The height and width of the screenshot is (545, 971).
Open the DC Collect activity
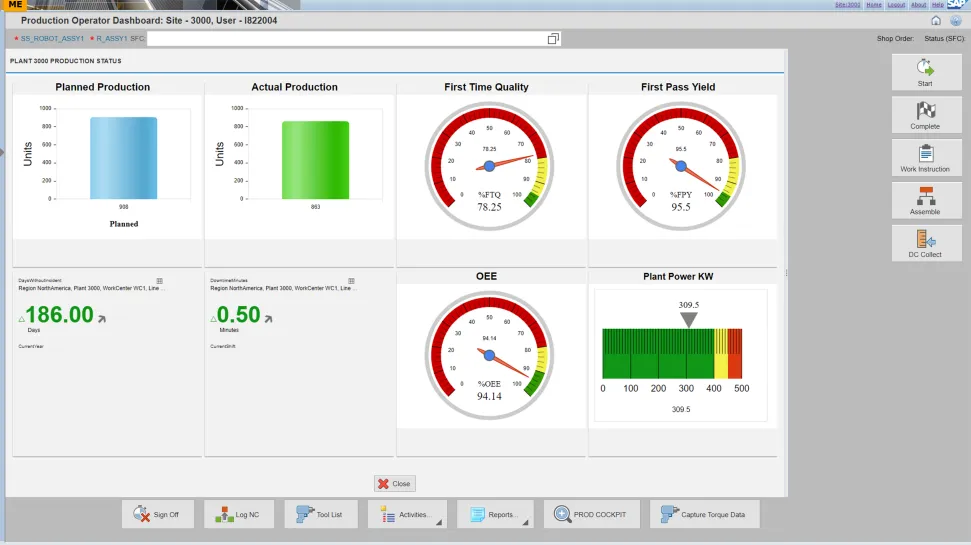click(x=926, y=243)
